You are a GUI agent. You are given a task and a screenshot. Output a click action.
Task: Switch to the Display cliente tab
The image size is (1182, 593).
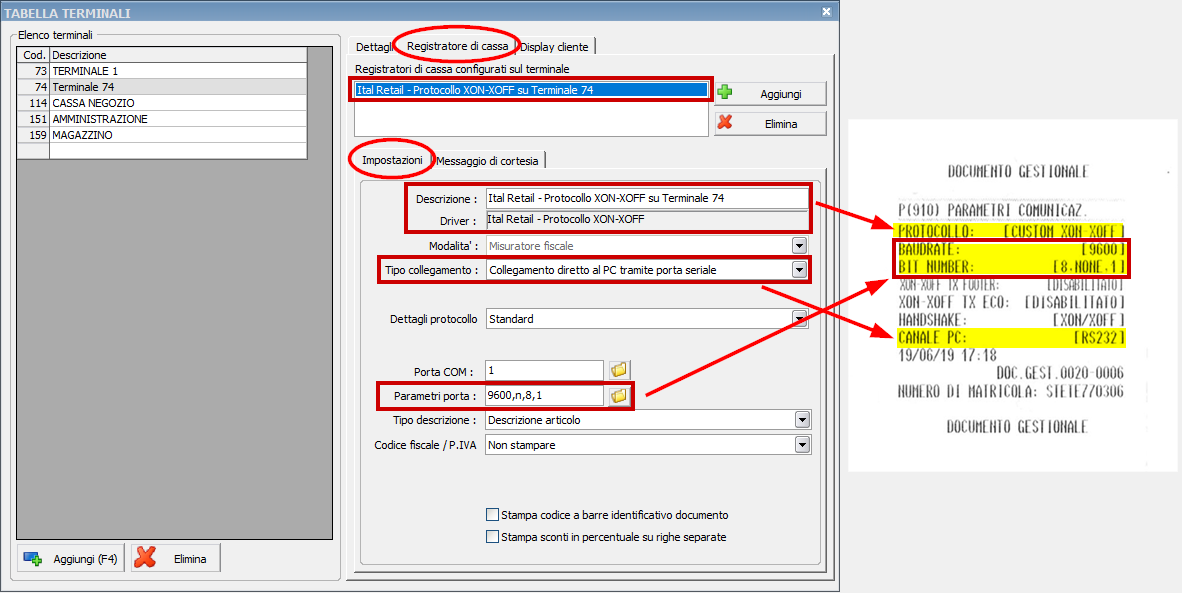pos(555,46)
